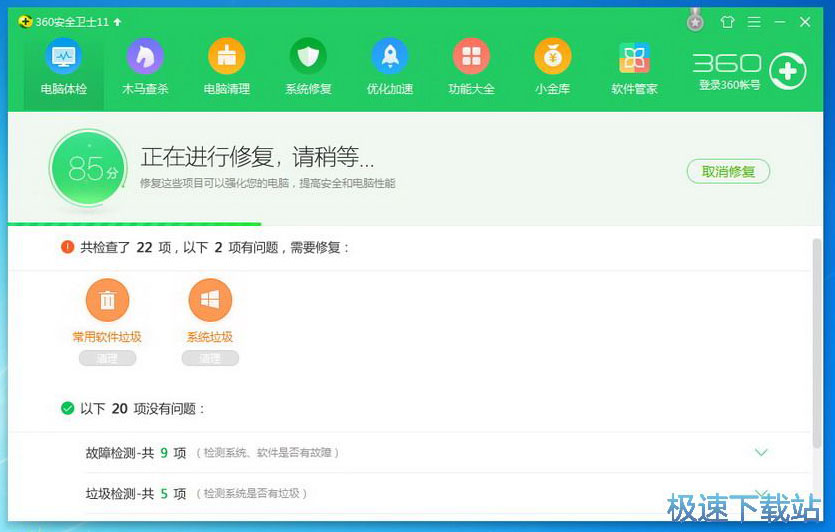Click 登录360帐号 login link
The width and height of the screenshot is (835, 532).
click(x=730, y=85)
